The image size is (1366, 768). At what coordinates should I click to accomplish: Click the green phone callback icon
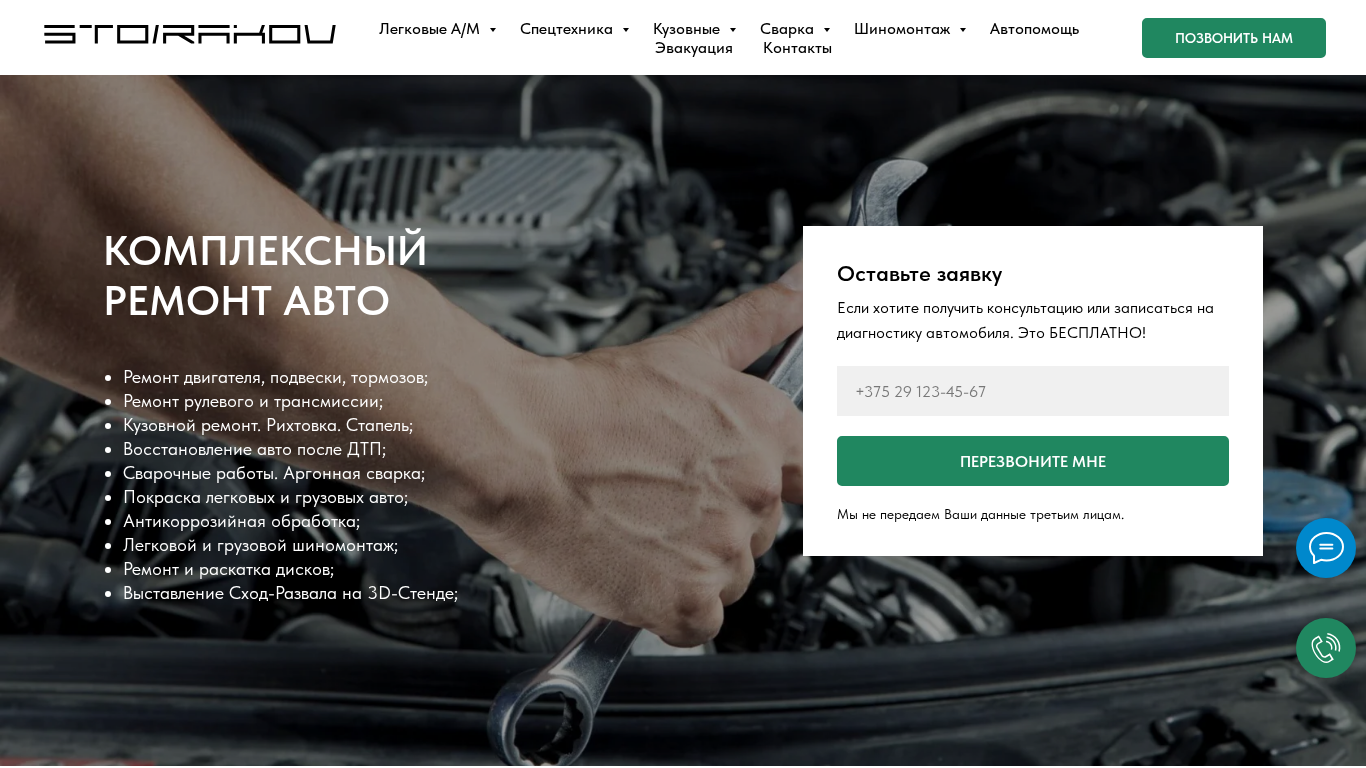pyautogui.click(x=1326, y=648)
